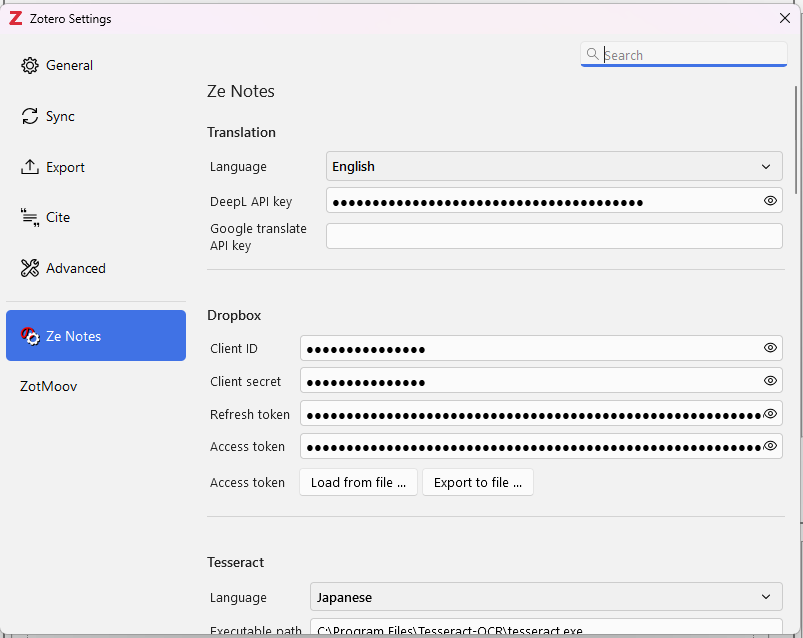Click the General gear icon
The width and height of the screenshot is (803, 638).
point(30,66)
